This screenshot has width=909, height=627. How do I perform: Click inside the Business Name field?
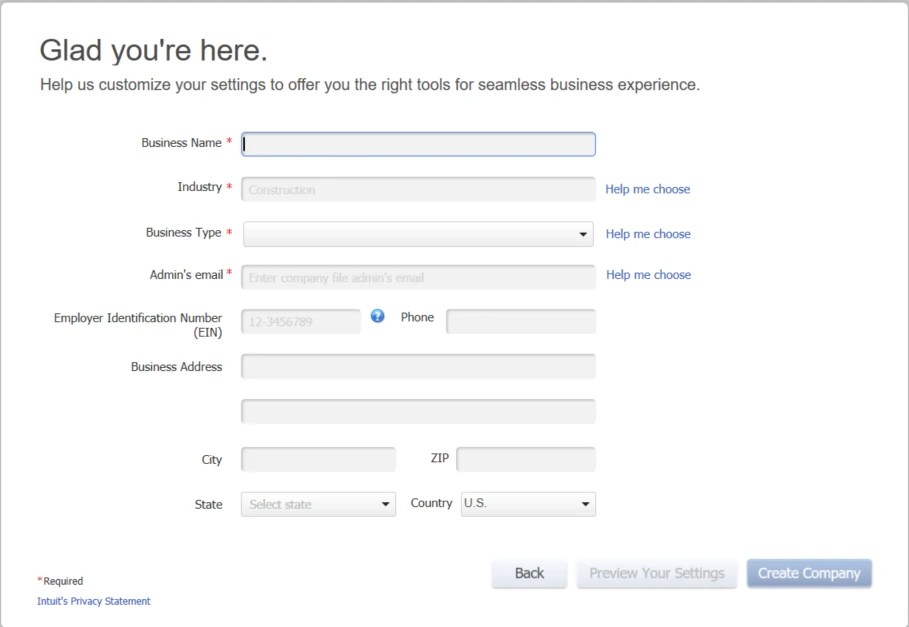[417, 144]
